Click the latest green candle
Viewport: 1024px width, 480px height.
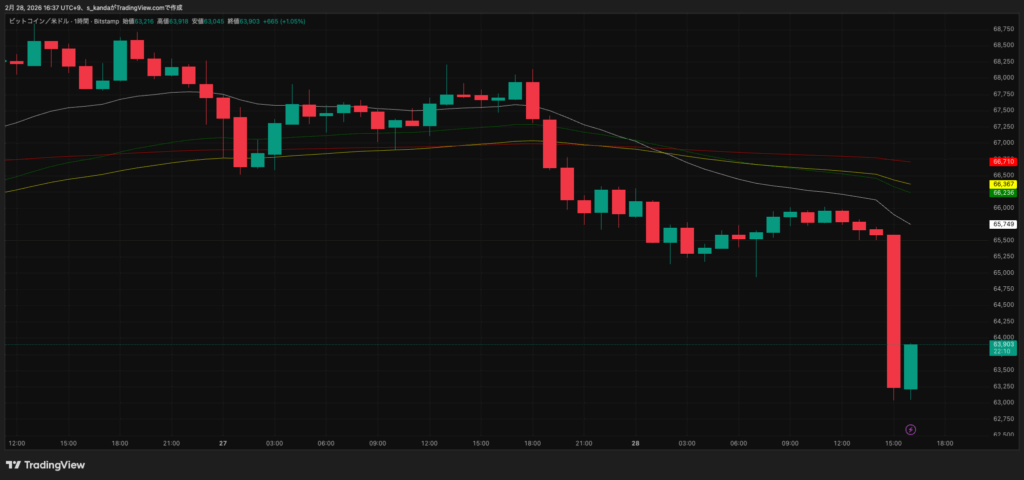[911, 367]
